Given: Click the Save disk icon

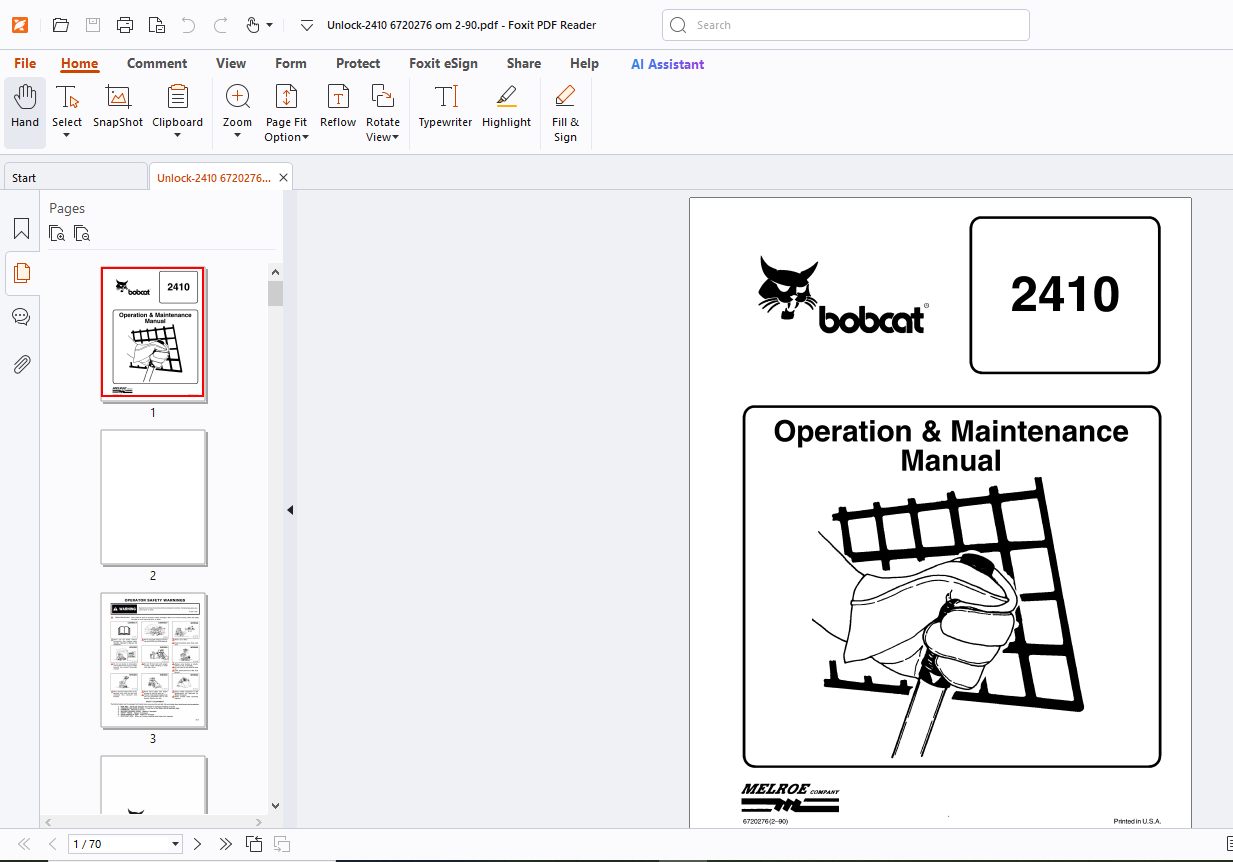Looking at the screenshot, I should click(x=93, y=25).
